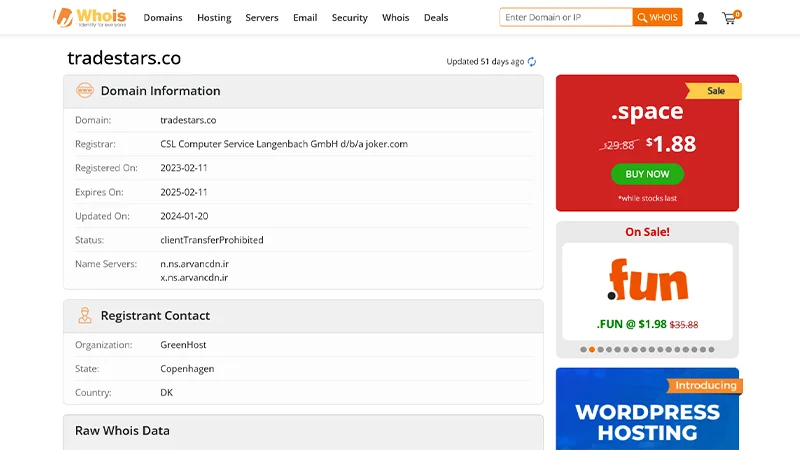Open the Servers menu
800x450 pixels.
(x=262, y=18)
